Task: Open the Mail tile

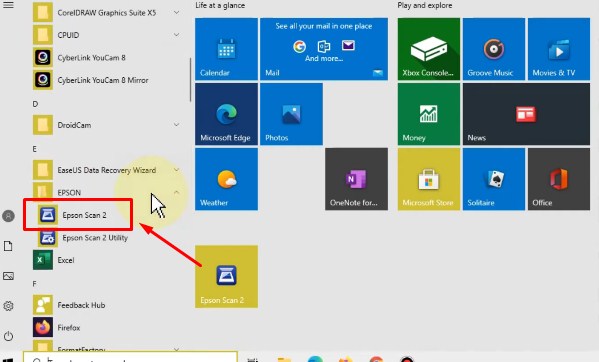Action: pos(324,49)
